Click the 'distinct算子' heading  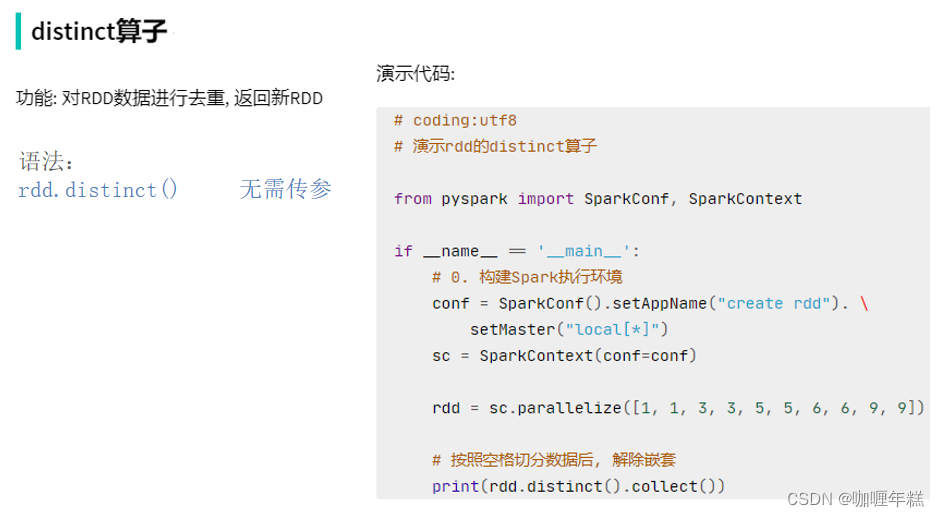tap(99, 31)
